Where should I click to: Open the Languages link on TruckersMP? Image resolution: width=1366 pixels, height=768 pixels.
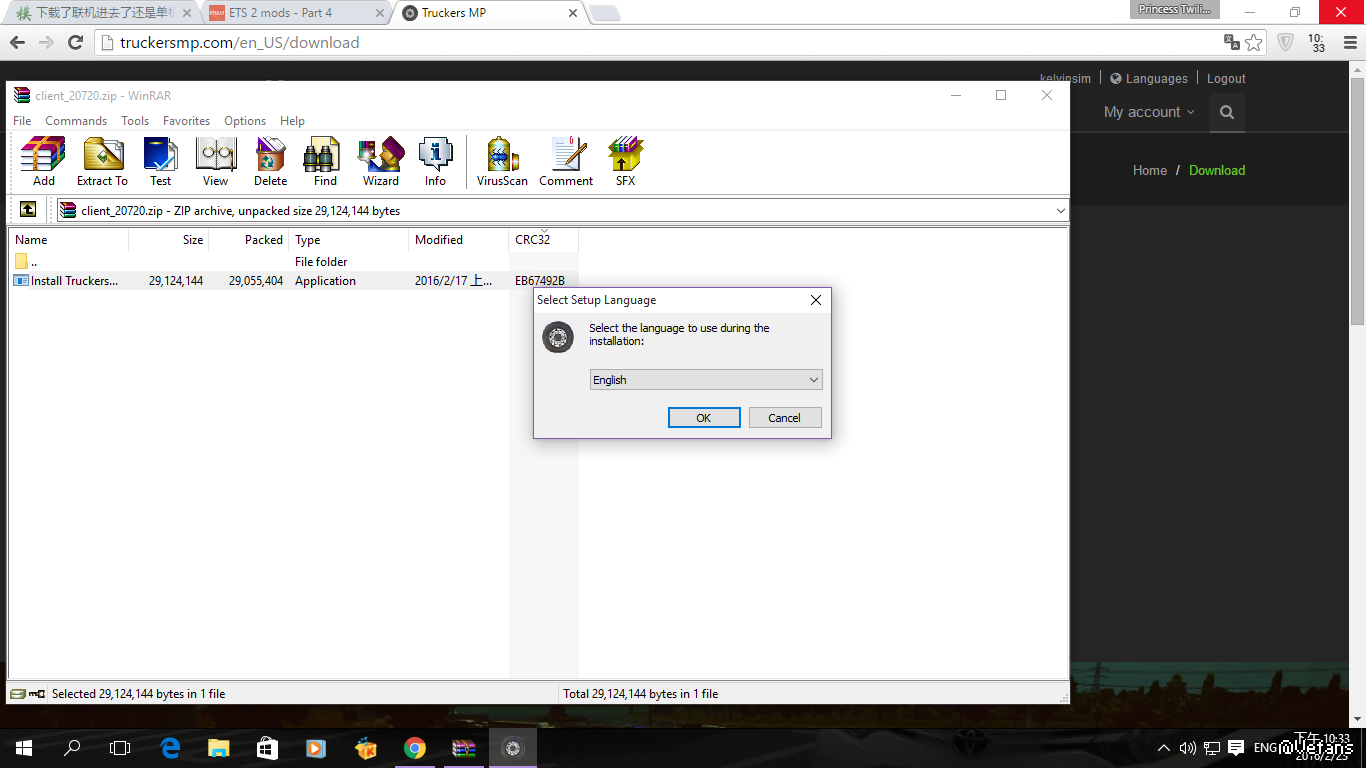(x=1149, y=79)
